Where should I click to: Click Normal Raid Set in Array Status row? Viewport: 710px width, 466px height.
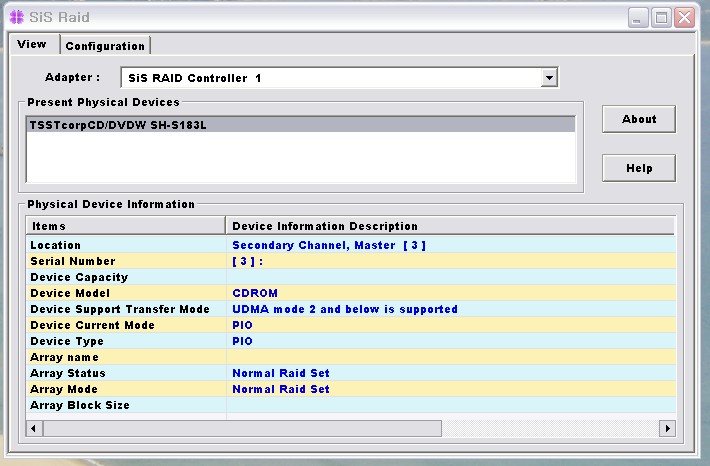click(x=281, y=373)
